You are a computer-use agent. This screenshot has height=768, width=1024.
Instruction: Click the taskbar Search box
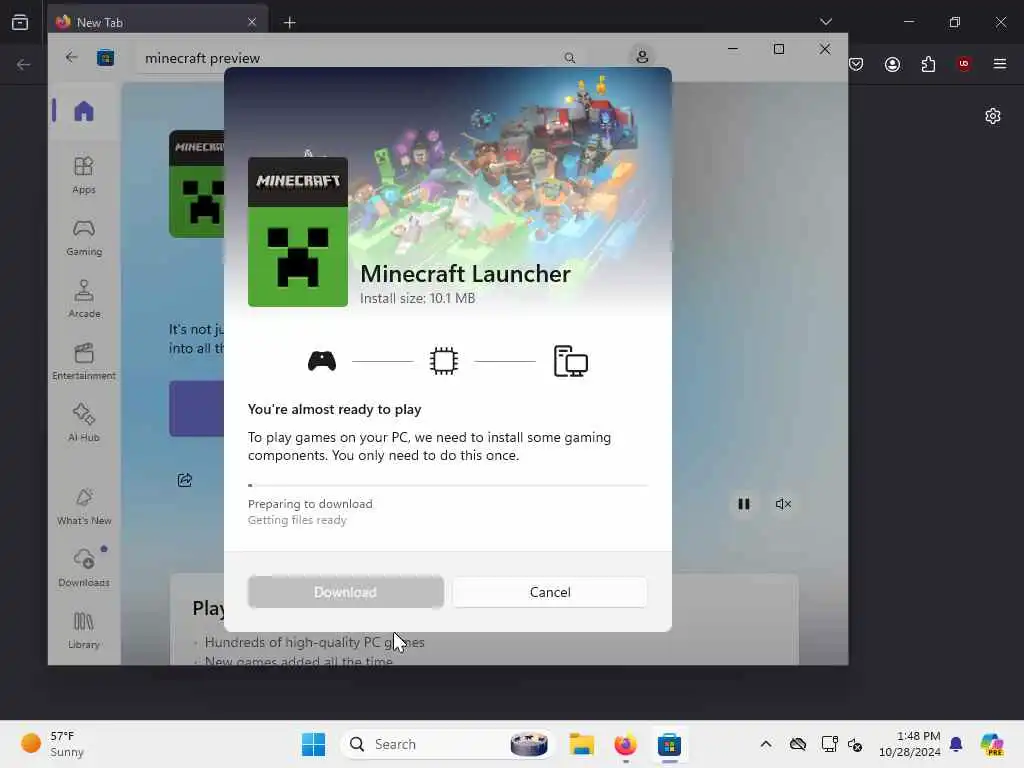point(447,744)
